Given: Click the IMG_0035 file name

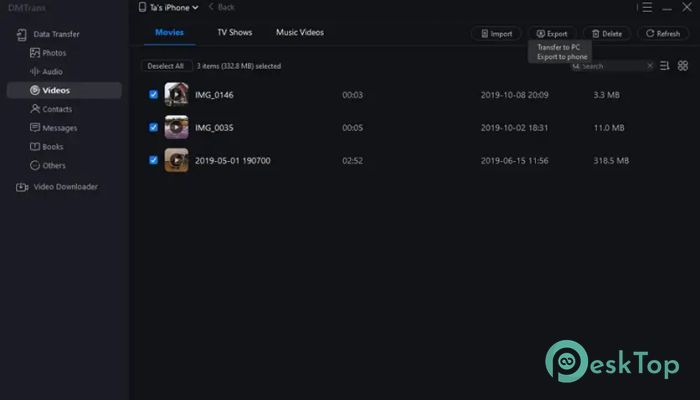Looking at the screenshot, I should (214, 128).
